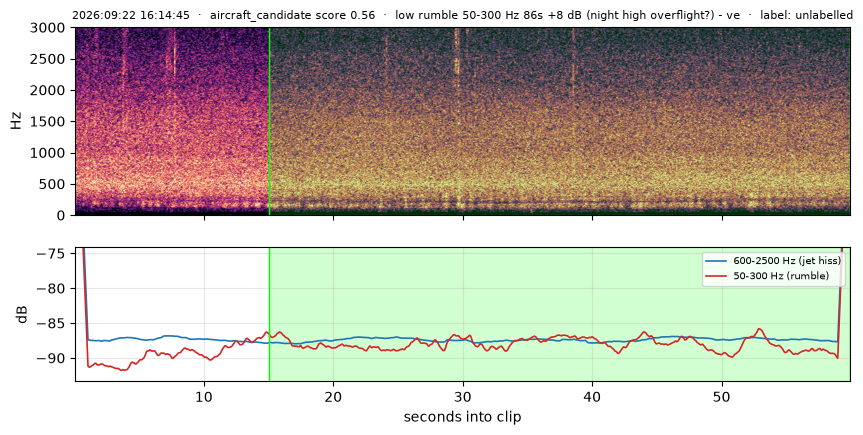Click the -80 tick label on the dB axis
Viewport: 863px width, 435px height.
[51, 289]
